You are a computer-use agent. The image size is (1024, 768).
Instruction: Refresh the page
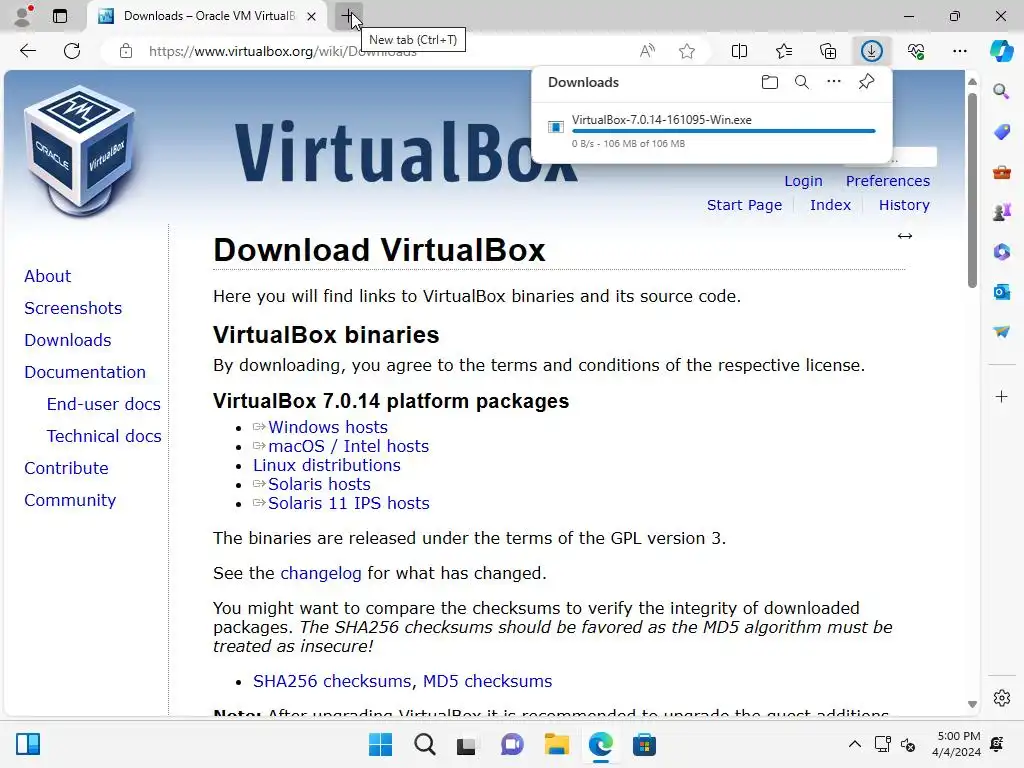pos(72,51)
